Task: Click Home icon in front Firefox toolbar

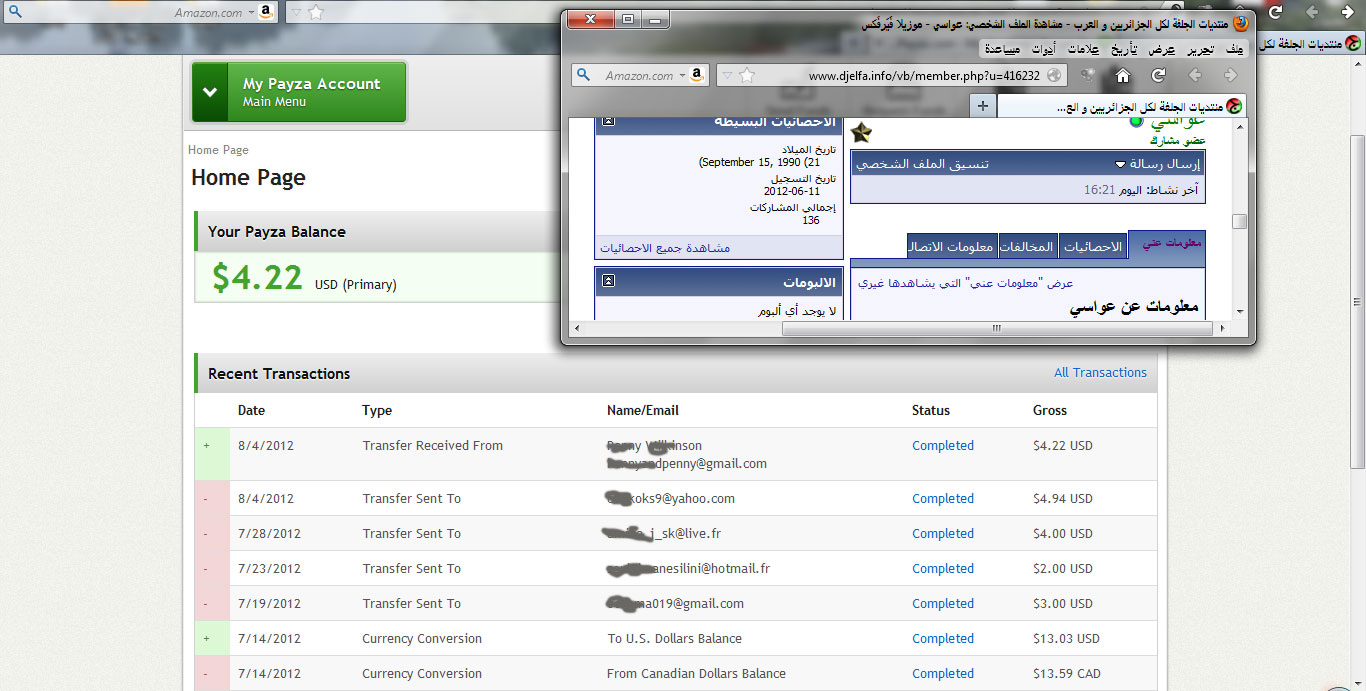Action: coord(1123,75)
